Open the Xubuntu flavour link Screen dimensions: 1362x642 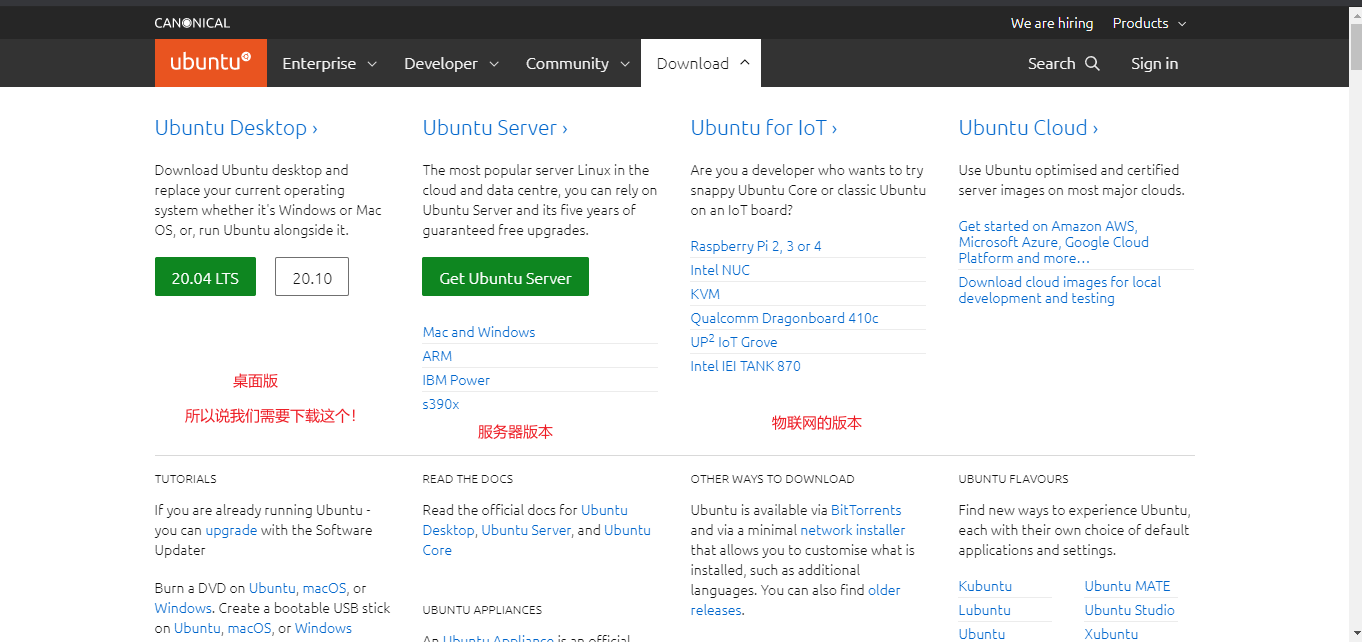[1111, 634]
